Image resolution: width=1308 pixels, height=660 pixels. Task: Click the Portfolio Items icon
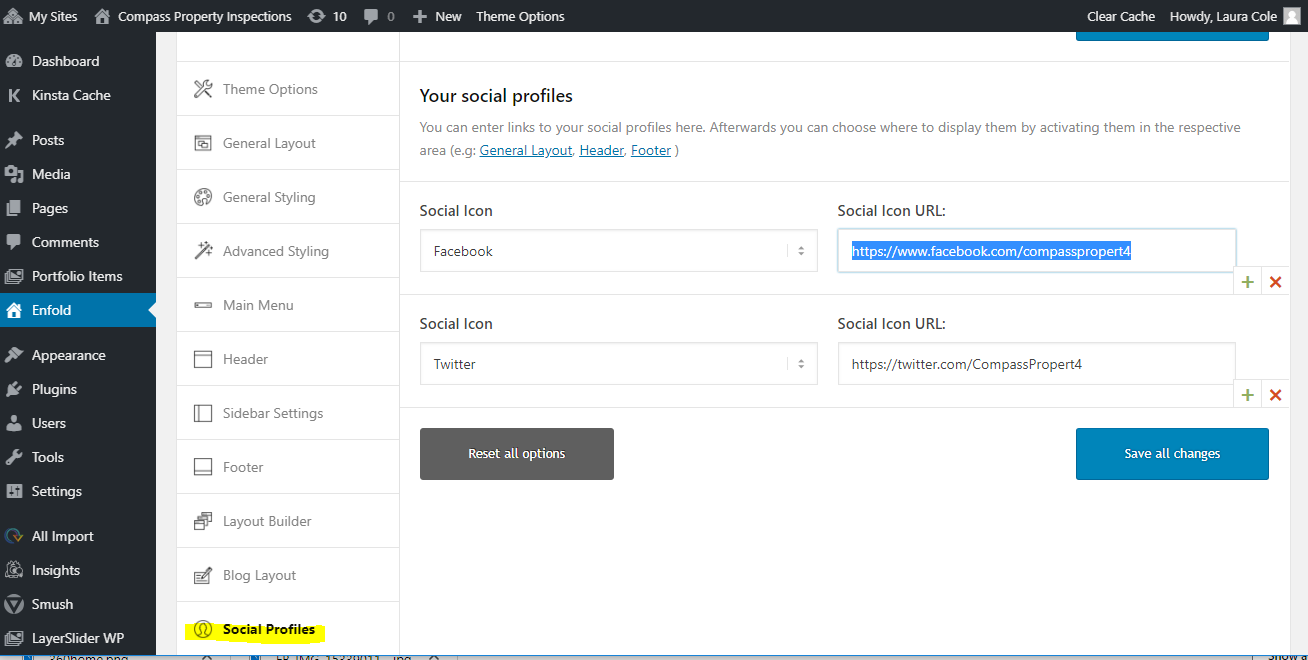[14, 276]
